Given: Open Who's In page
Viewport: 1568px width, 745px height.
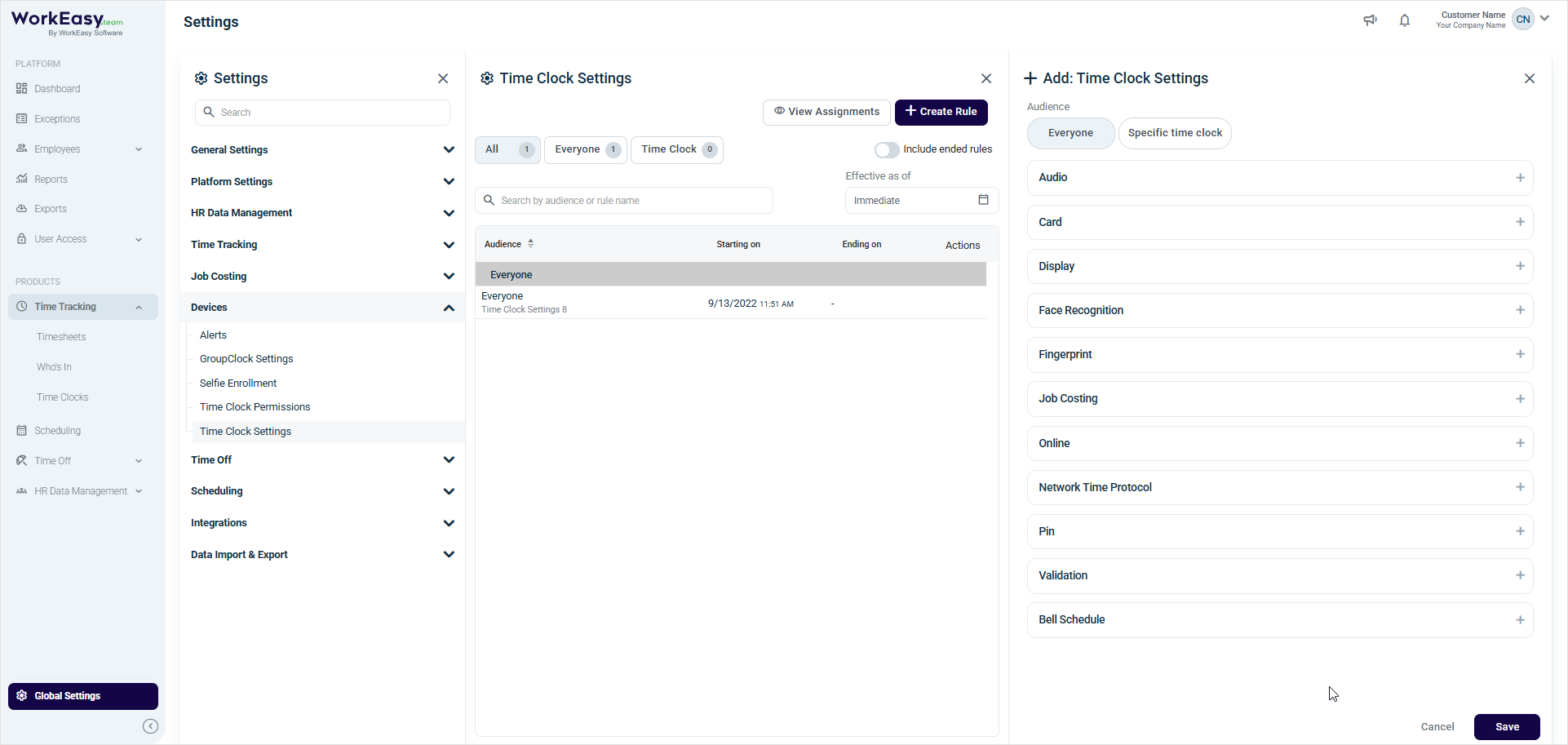Looking at the screenshot, I should pyautogui.click(x=54, y=367).
